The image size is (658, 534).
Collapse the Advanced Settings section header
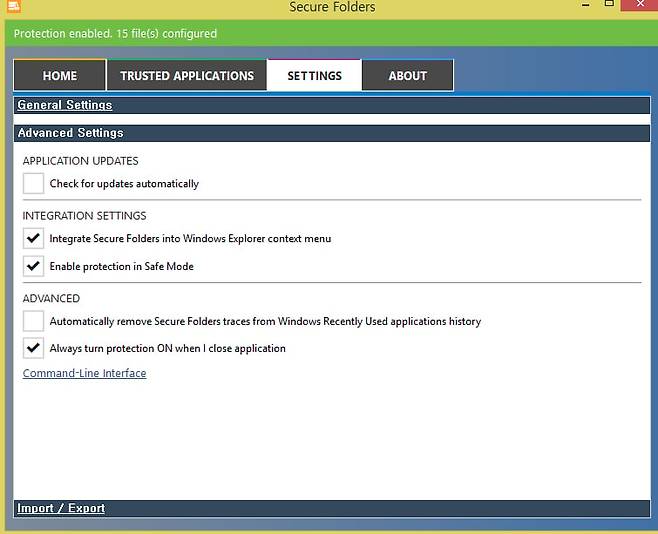[x=71, y=133]
